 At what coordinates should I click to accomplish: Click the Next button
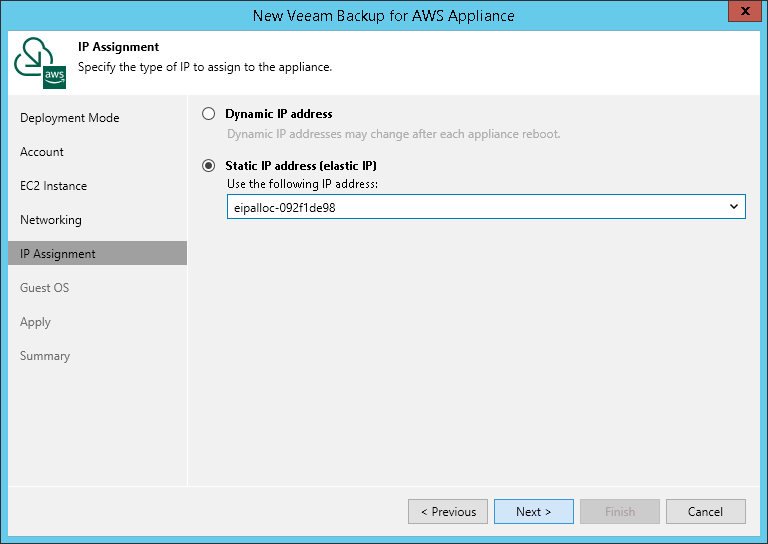point(534,512)
